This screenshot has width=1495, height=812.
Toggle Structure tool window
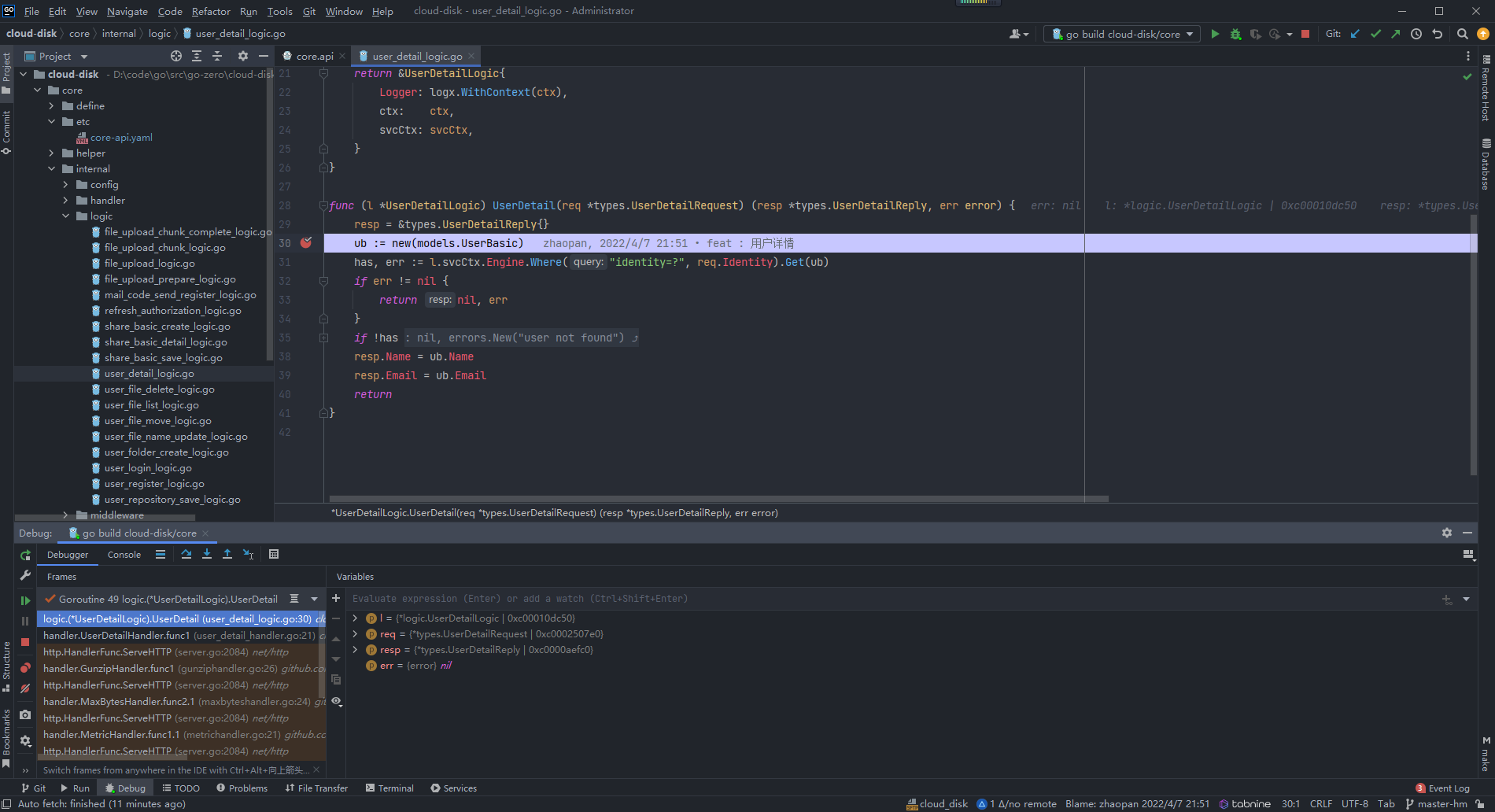pyautogui.click(x=6, y=666)
